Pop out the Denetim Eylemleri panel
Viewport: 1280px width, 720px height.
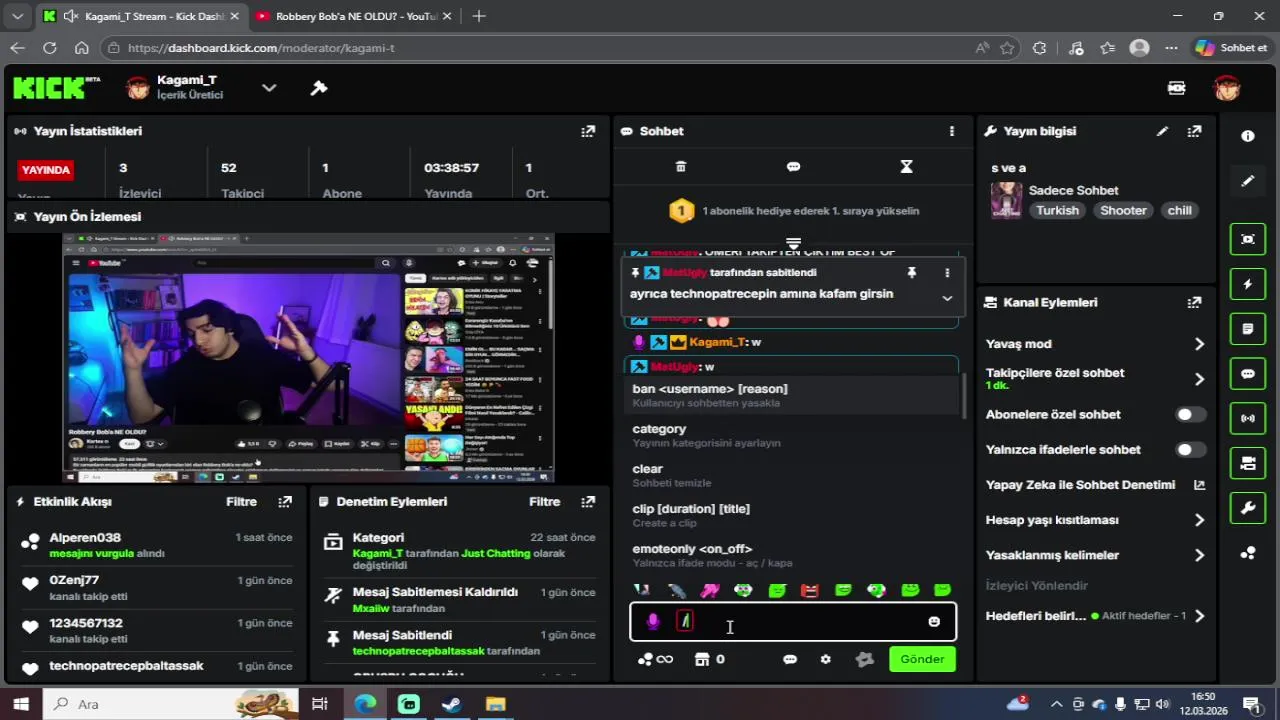click(x=588, y=502)
